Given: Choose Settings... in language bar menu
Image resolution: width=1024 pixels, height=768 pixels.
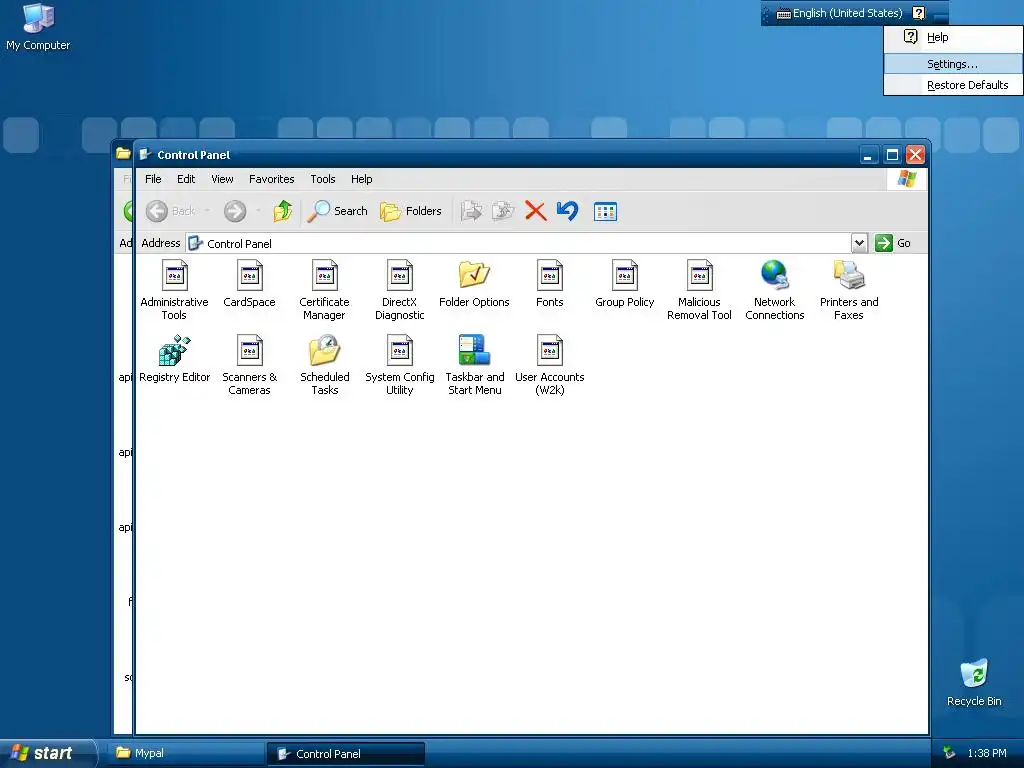Looking at the screenshot, I should click(953, 64).
